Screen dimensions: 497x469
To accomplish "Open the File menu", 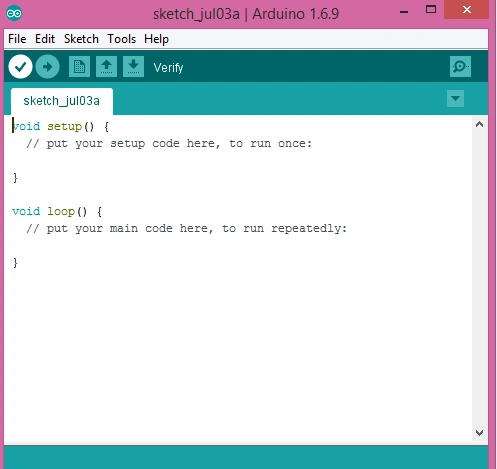I will (17, 39).
